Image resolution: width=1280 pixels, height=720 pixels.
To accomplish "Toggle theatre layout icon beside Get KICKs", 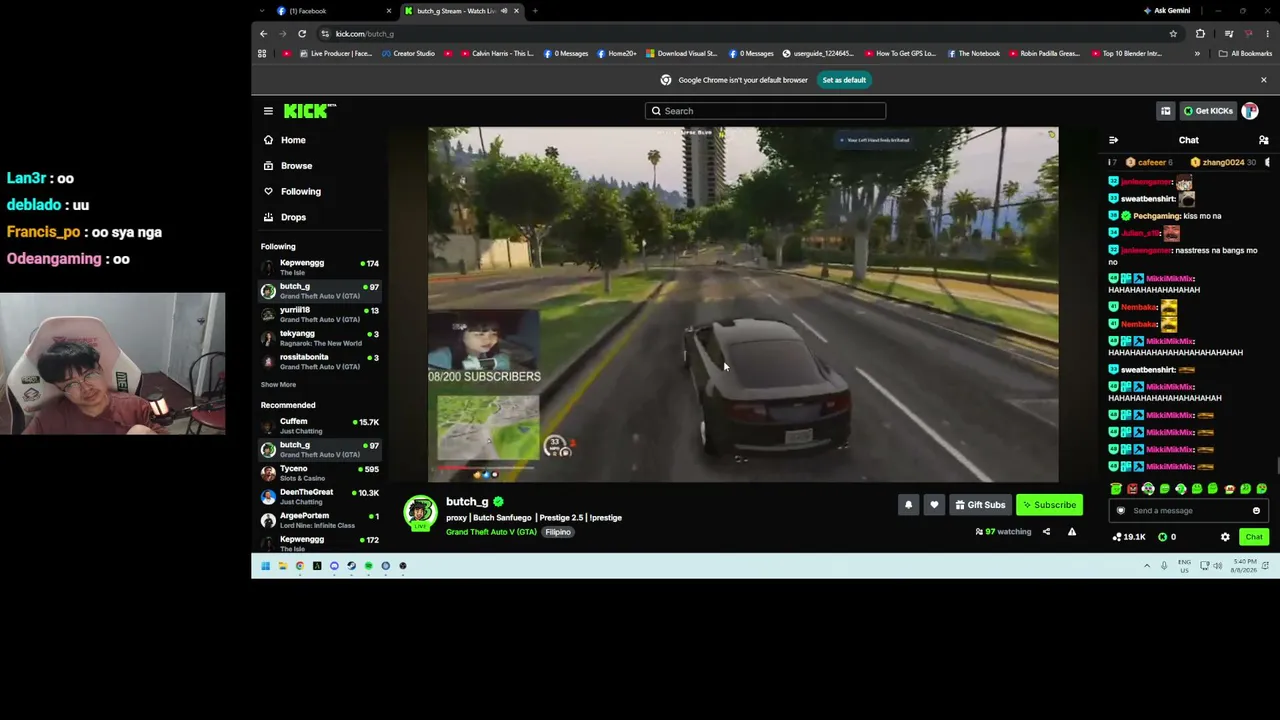I will point(1165,111).
